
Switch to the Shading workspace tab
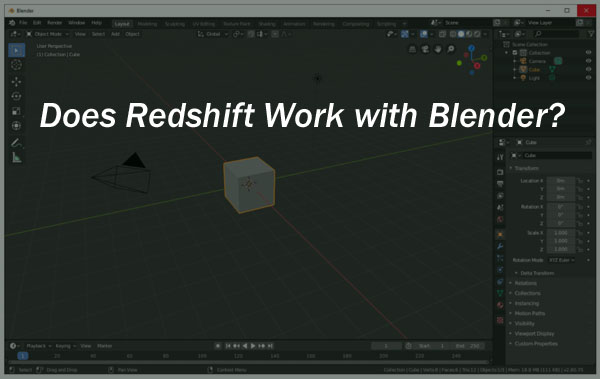click(267, 24)
